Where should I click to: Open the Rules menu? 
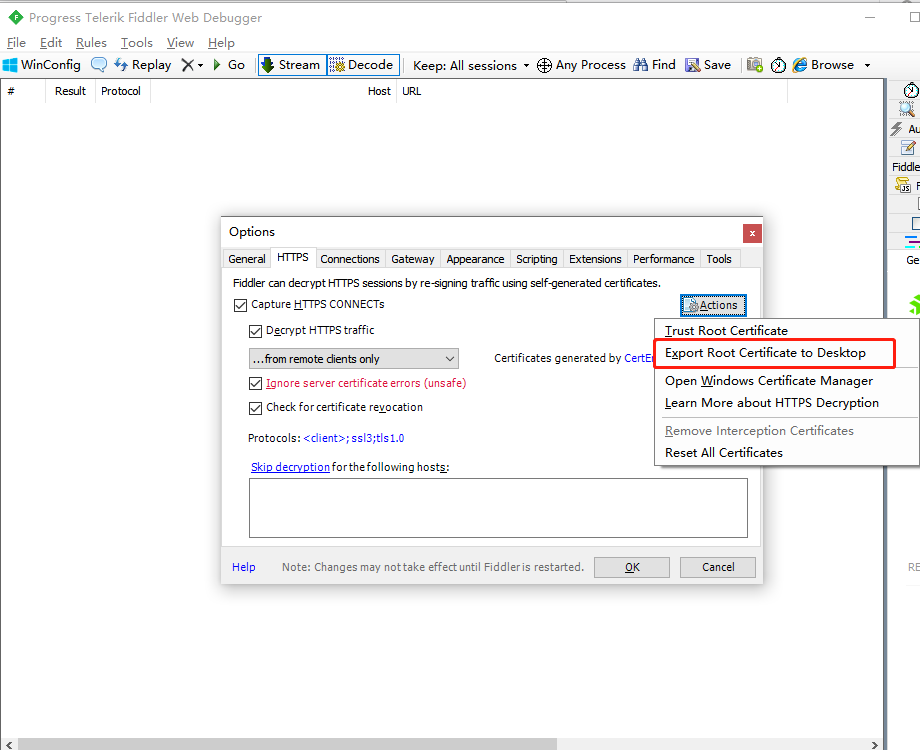point(91,43)
